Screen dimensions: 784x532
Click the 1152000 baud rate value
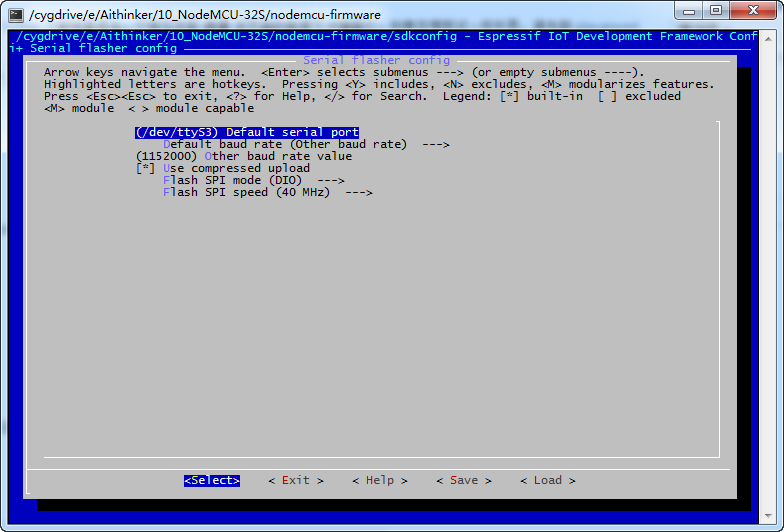(166, 156)
